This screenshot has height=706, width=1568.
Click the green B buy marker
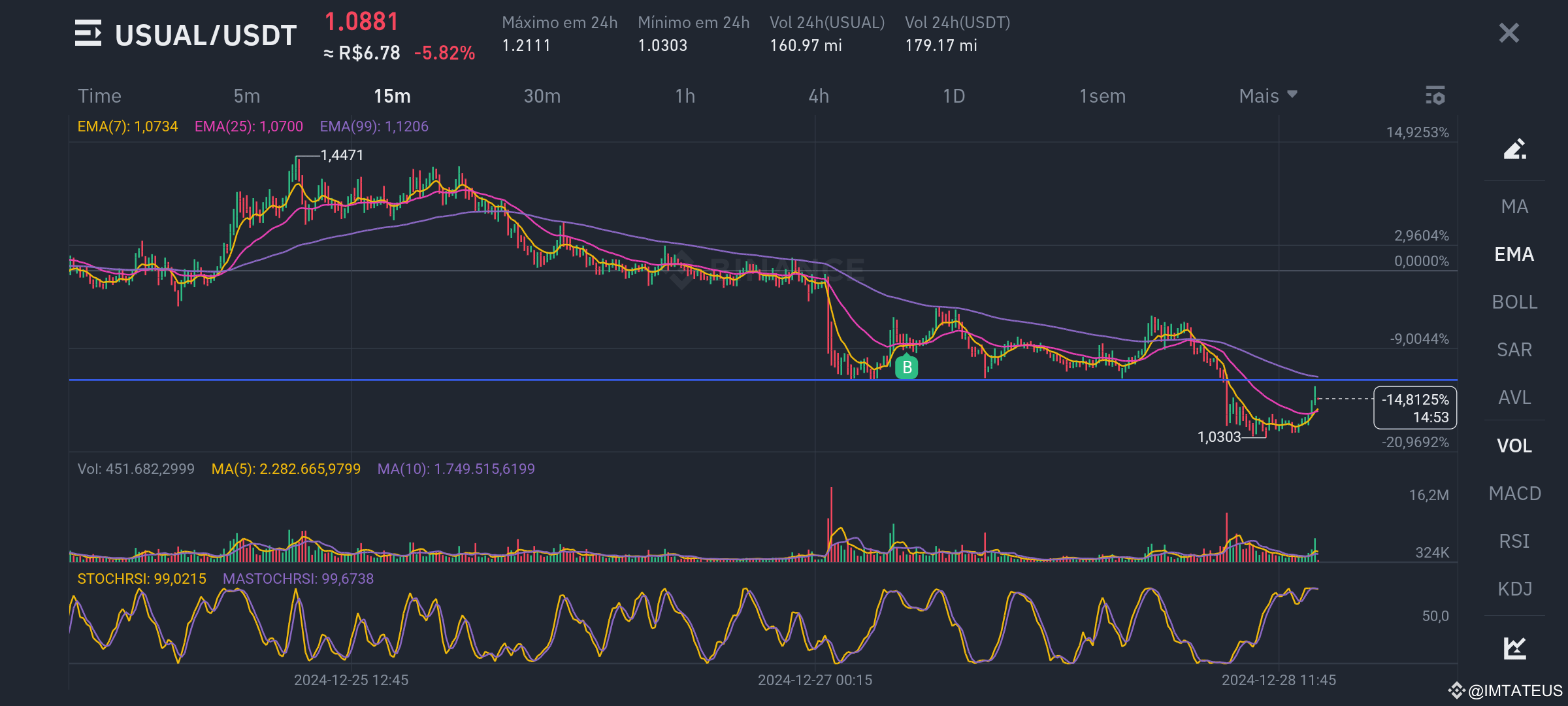907,367
